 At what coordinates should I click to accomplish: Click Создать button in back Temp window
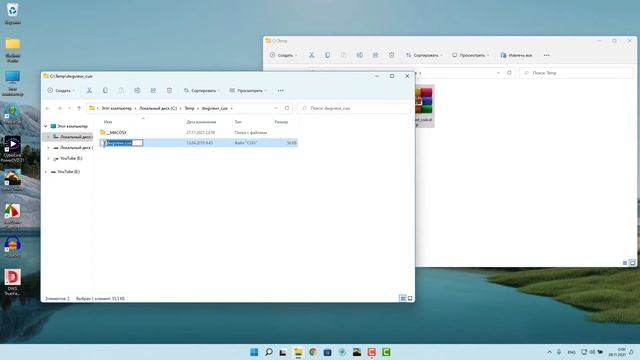point(283,55)
